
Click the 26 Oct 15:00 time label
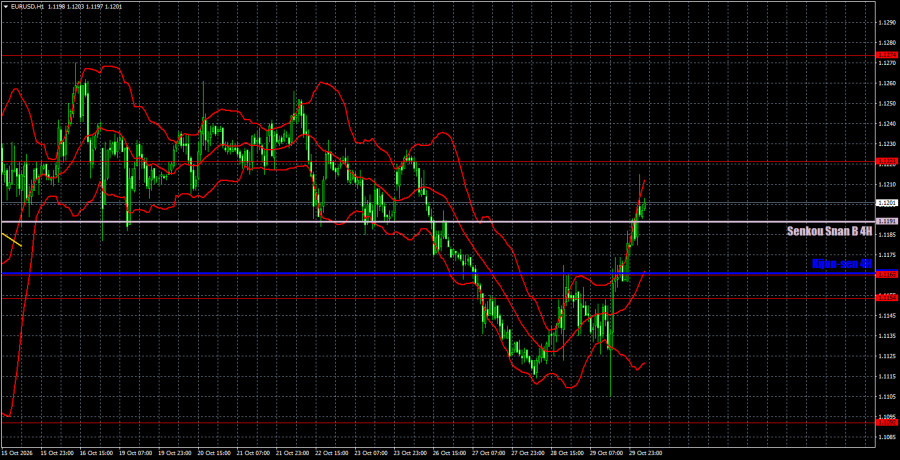[x=447, y=453]
